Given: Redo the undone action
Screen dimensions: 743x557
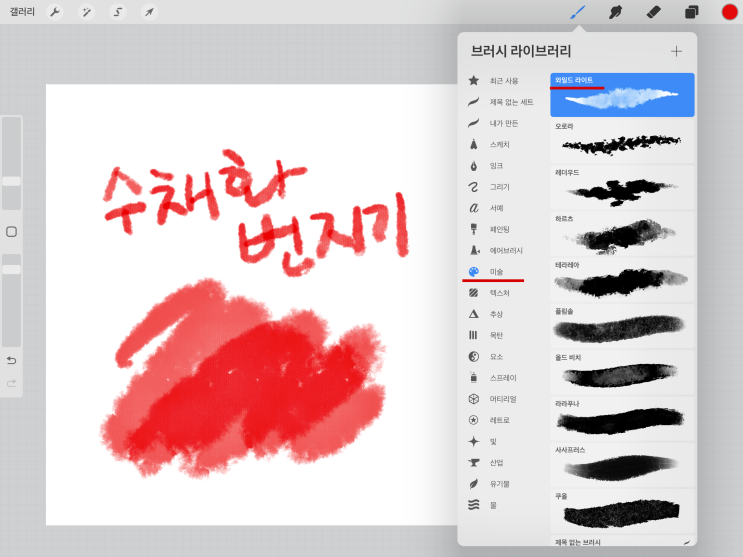Looking at the screenshot, I should pyautogui.click(x=11, y=383).
